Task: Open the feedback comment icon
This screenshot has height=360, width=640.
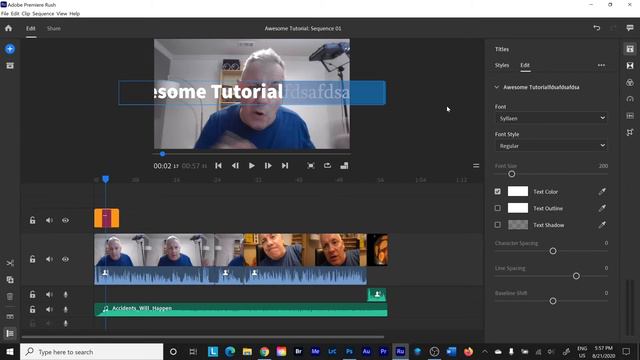Action: (x=630, y=28)
